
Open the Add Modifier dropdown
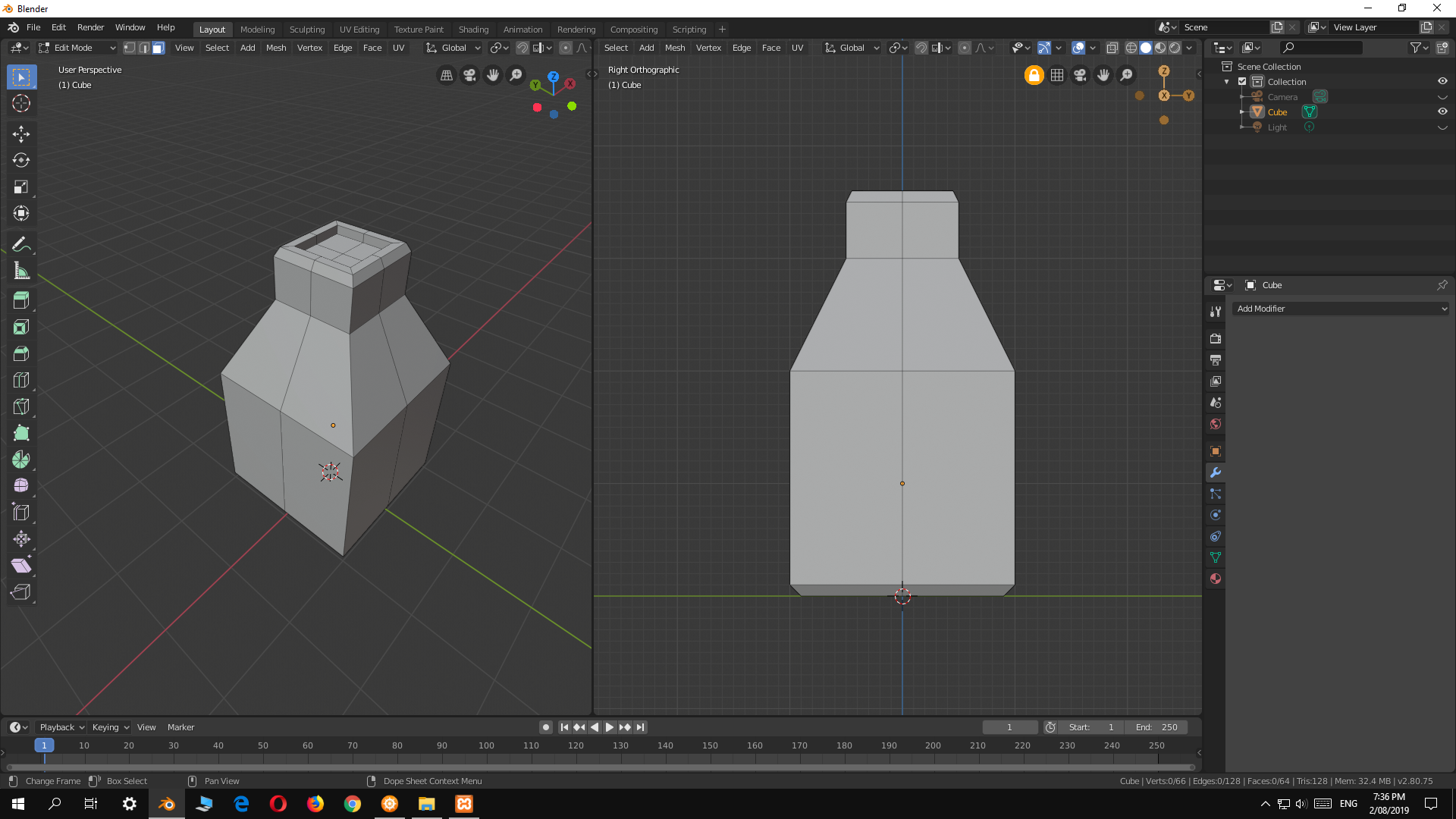pos(1340,309)
